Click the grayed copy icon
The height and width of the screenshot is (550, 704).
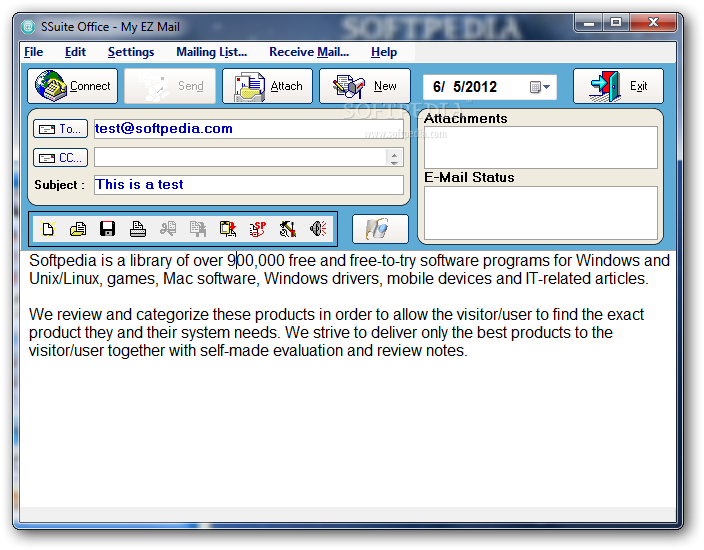(x=198, y=229)
